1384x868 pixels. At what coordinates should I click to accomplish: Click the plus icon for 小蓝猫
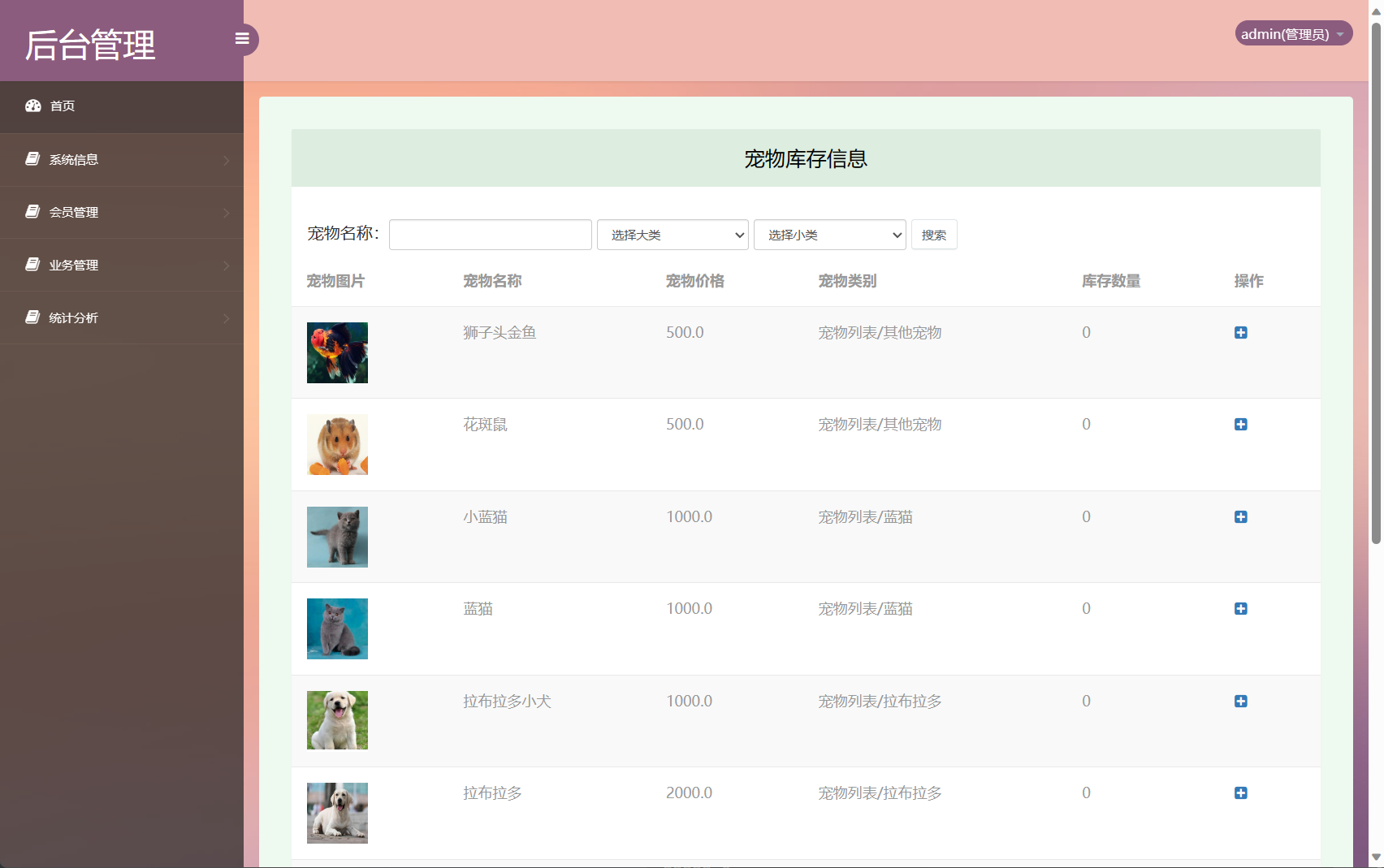tap(1241, 517)
